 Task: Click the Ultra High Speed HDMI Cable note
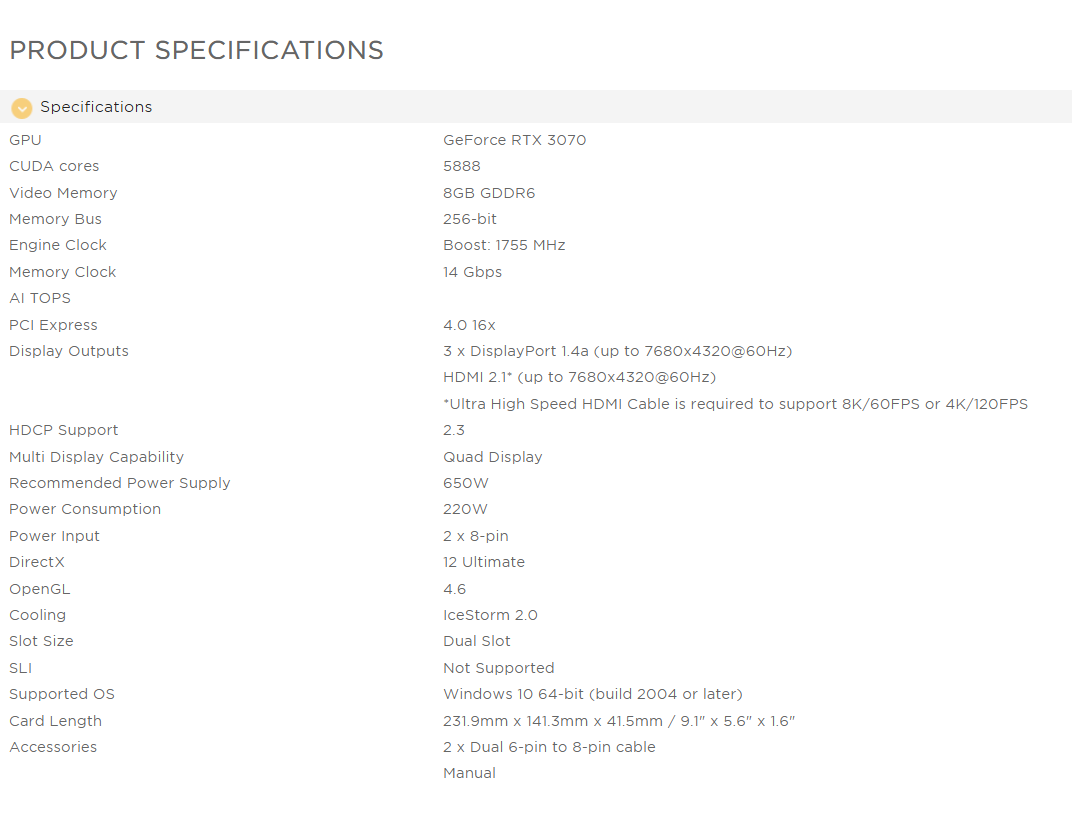[735, 404]
